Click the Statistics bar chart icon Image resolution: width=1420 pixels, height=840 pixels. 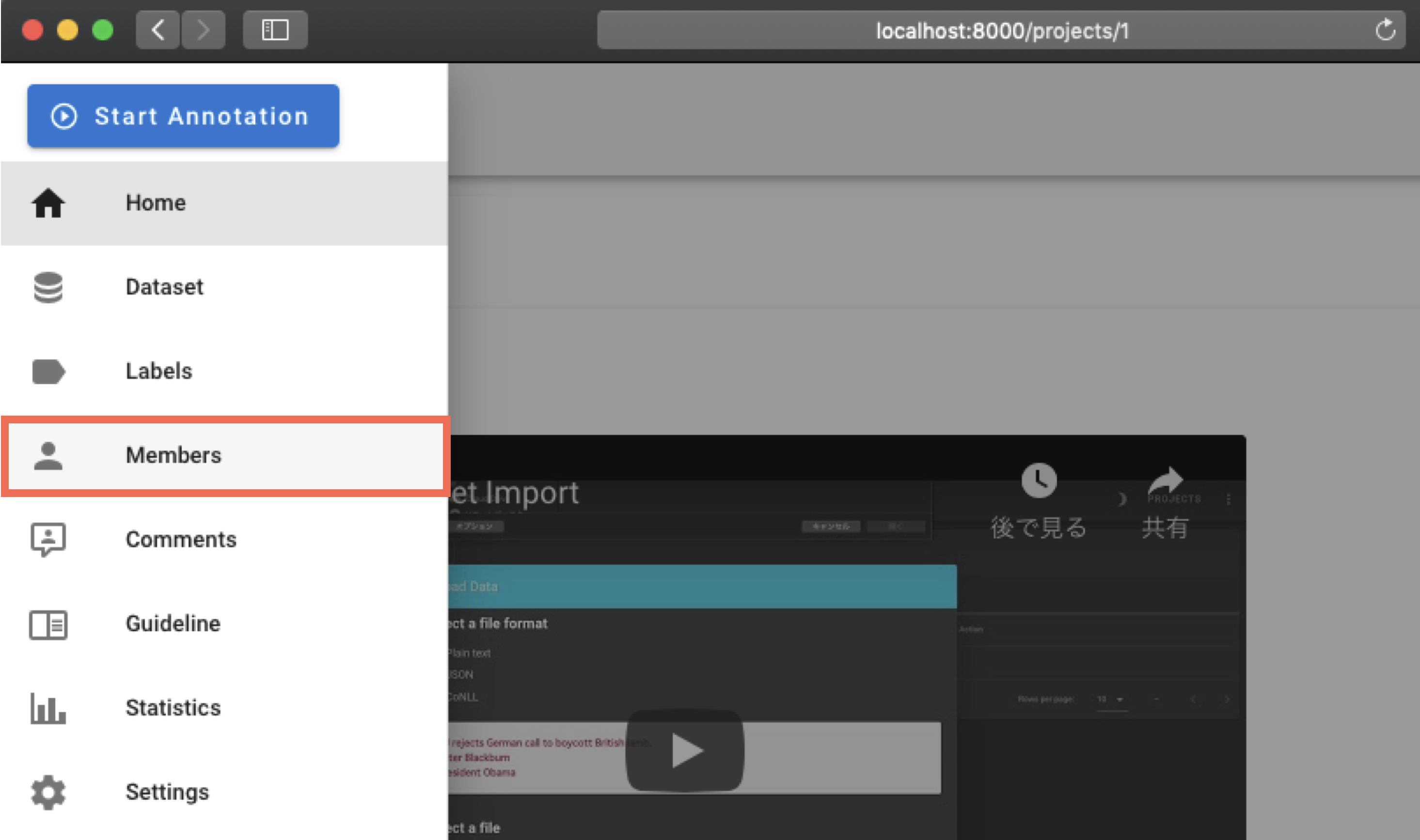pos(48,708)
